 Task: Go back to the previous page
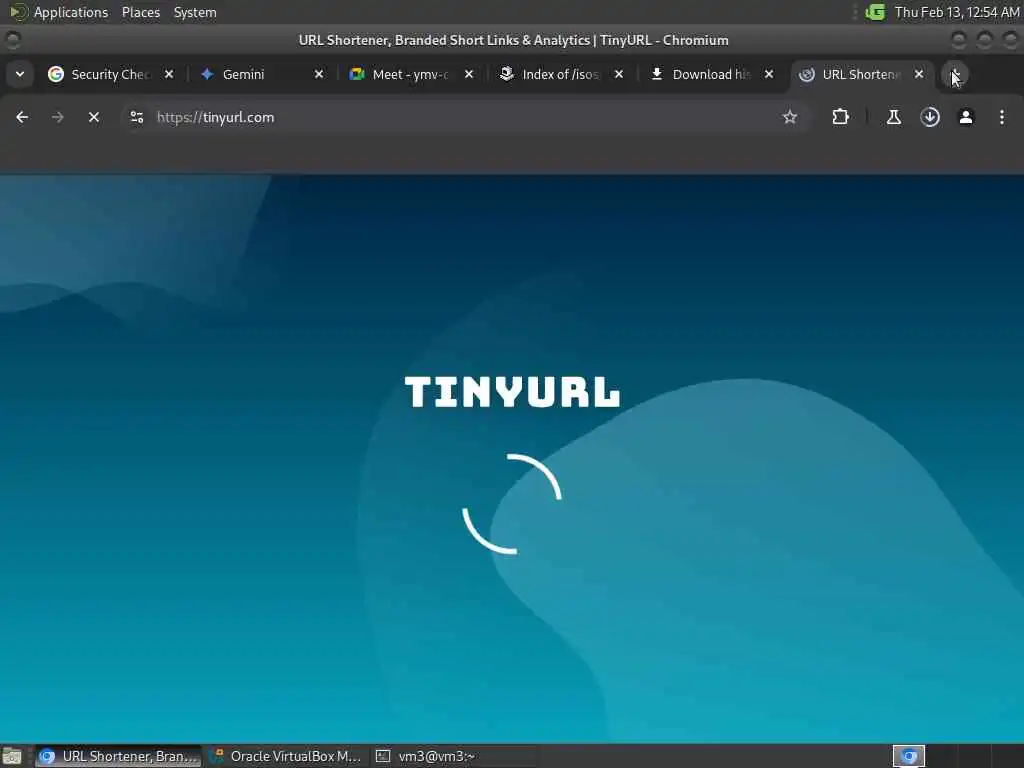(x=22, y=117)
